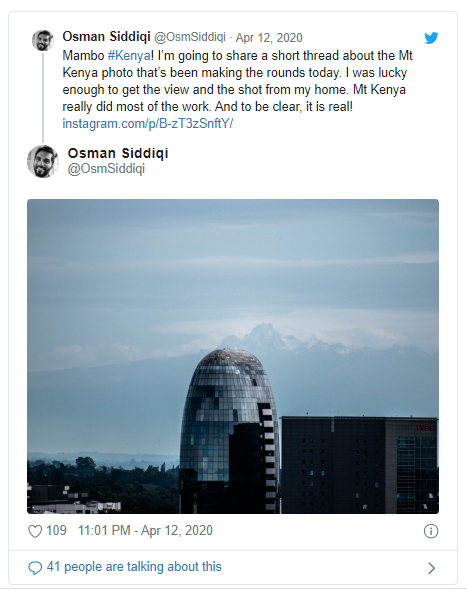Click the thread connector line between avatars
Image resolution: width=466 pixels, height=591 pixels.
43,98
